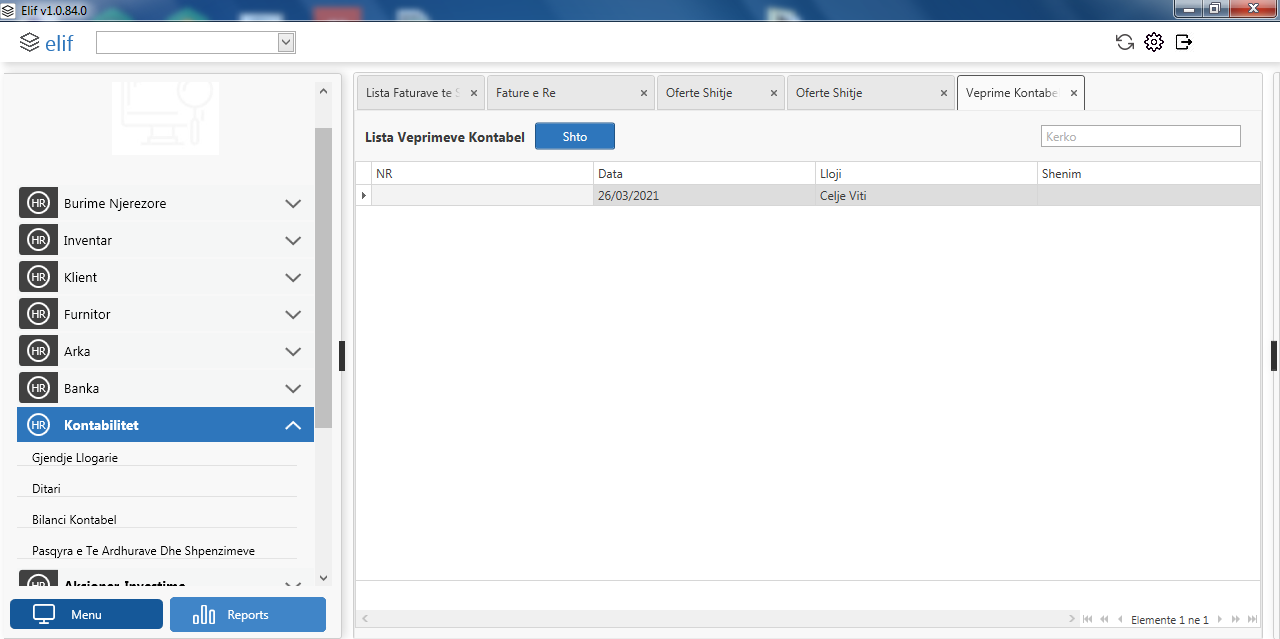Close the Lista Faturave tab
The width and height of the screenshot is (1280, 639).
(474, 93)
